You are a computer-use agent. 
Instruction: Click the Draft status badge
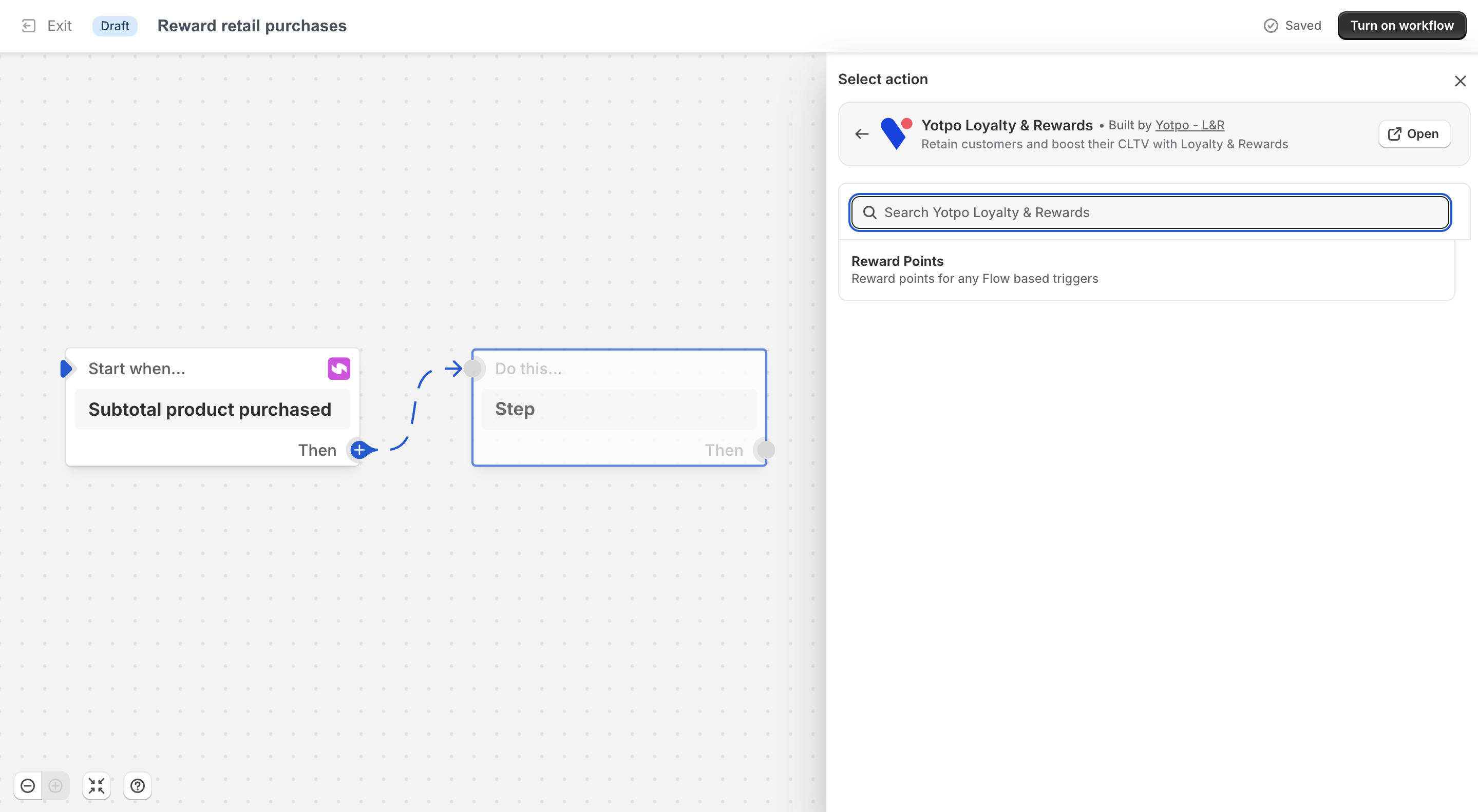(x=114, y=26)
